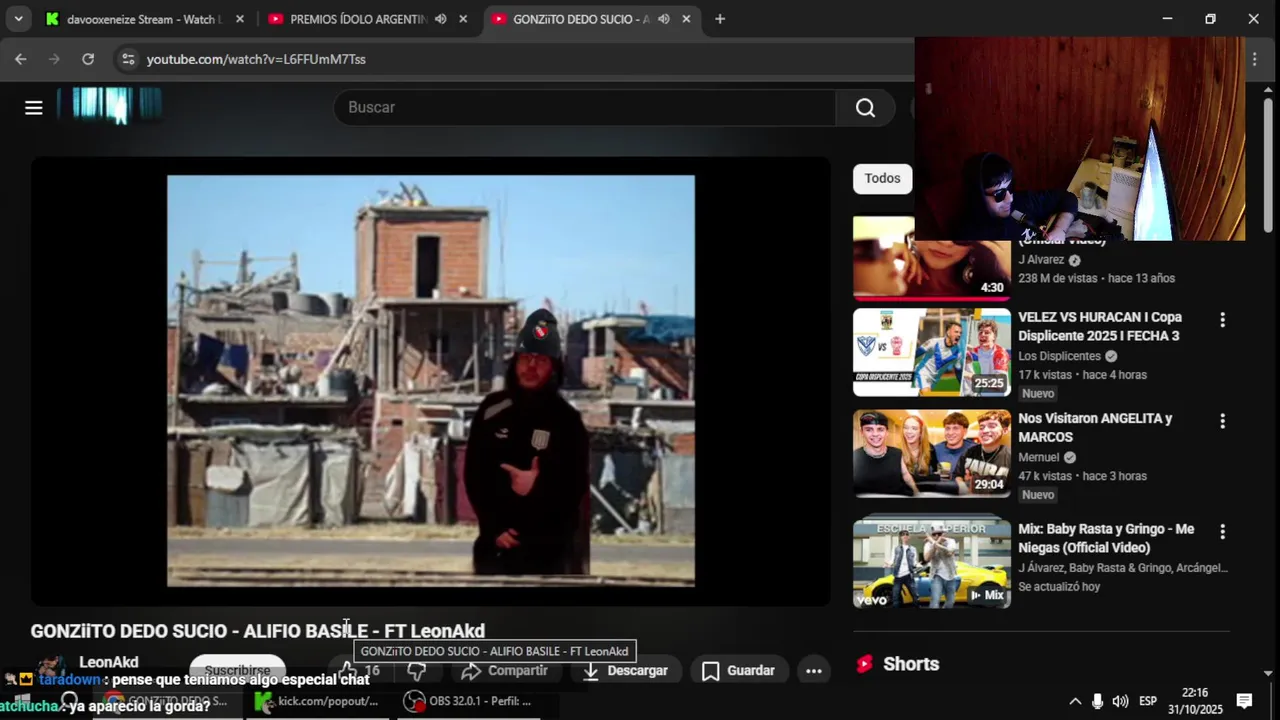Open the Baby Rasta y Gringo mix thumbnail
Screen dimensions: 1280x720
931,563
